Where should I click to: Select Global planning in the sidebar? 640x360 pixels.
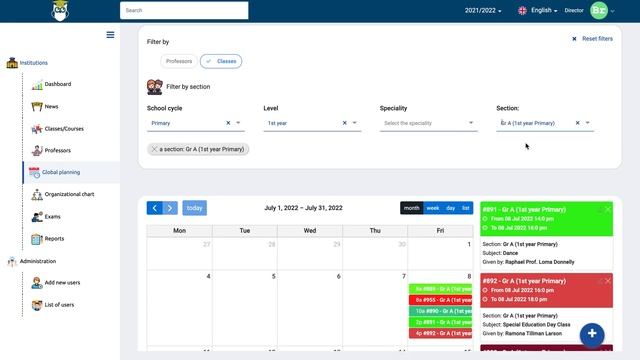72,172
